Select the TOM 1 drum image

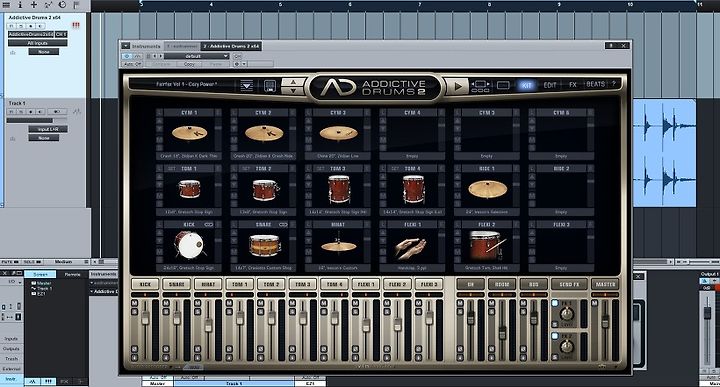189,189
